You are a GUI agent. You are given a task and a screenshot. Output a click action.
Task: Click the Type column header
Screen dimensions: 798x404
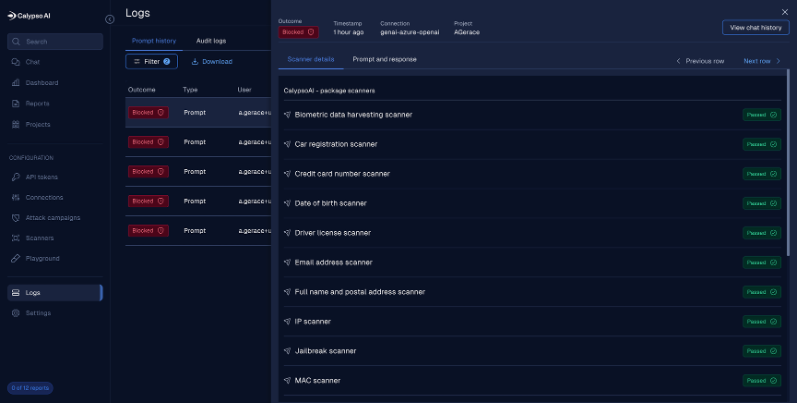pos(190,90)
